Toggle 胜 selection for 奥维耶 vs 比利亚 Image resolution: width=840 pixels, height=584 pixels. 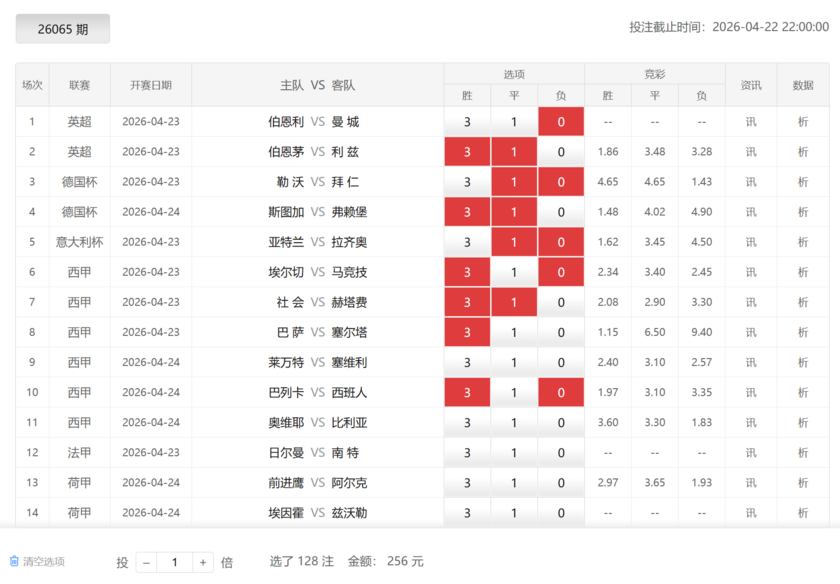coord(467,421)
